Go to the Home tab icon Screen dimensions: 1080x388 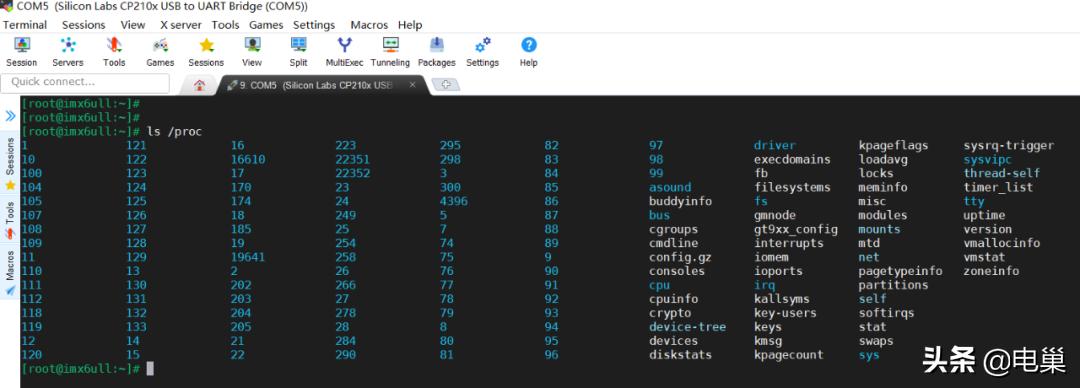click(200, 85)
